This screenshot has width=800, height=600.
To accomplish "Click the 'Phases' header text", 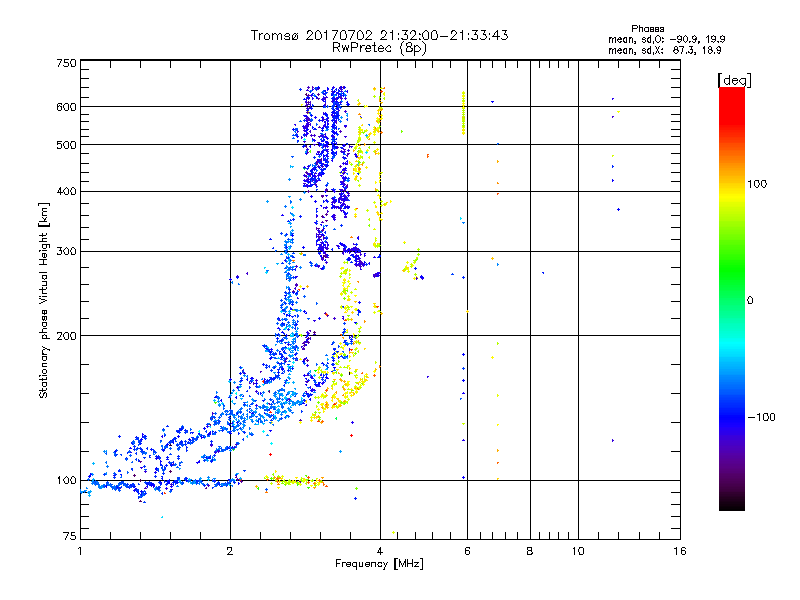I will 647,29.
